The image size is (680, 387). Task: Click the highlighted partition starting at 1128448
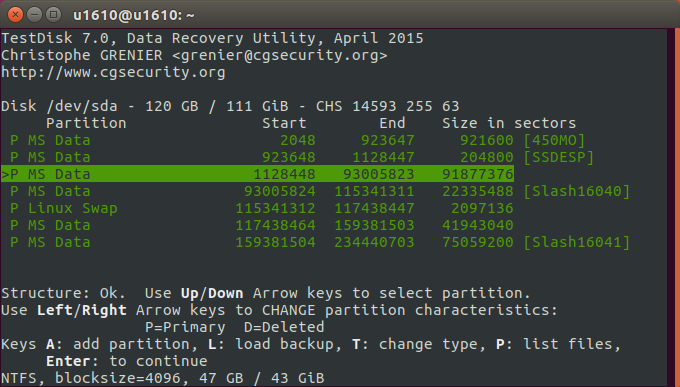(258, 174)
